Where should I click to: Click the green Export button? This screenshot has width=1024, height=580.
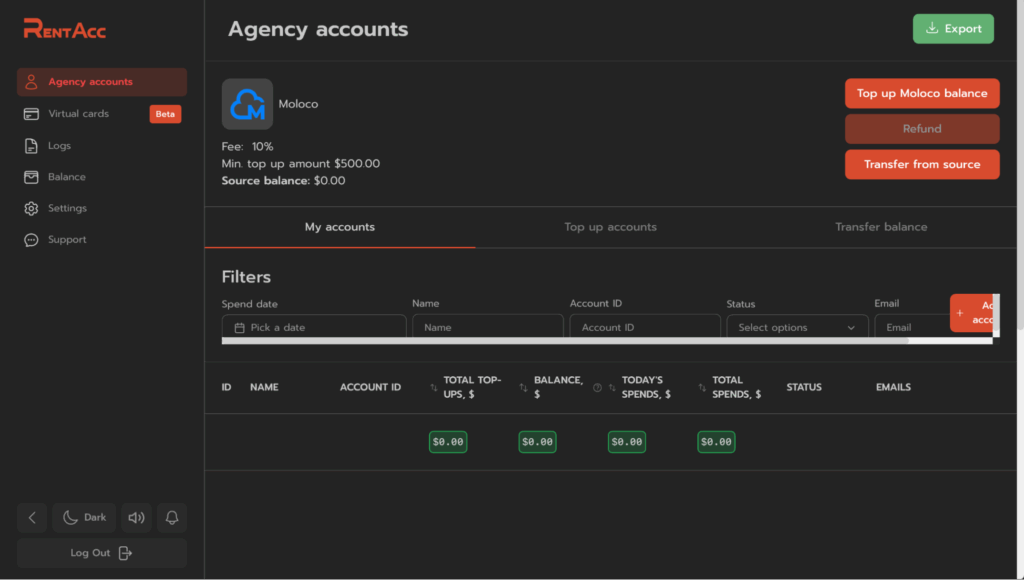(953, 29)
